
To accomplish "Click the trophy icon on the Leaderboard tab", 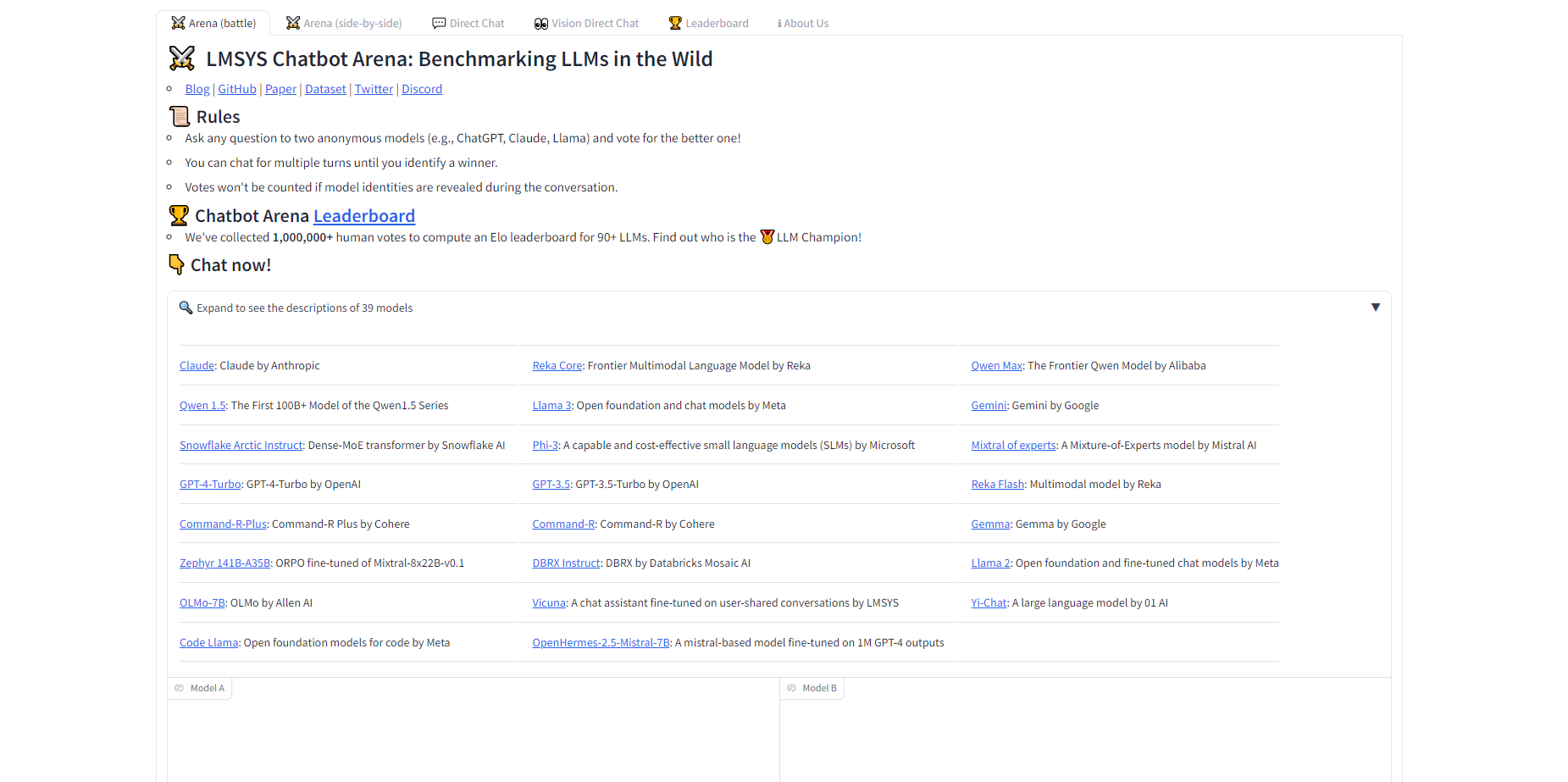I will (675, 23).
